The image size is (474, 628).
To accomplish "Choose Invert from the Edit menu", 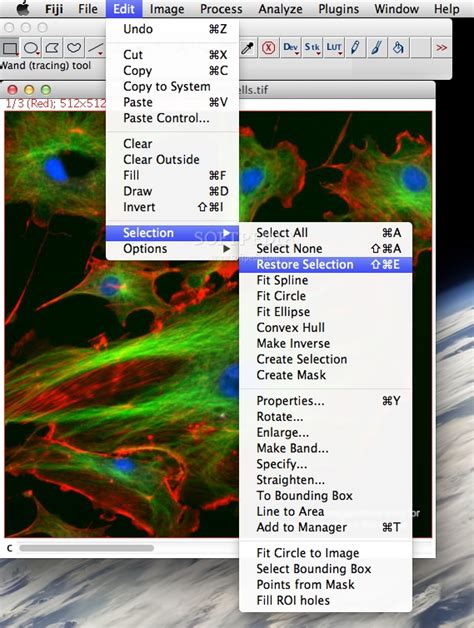I will (173, 207).
